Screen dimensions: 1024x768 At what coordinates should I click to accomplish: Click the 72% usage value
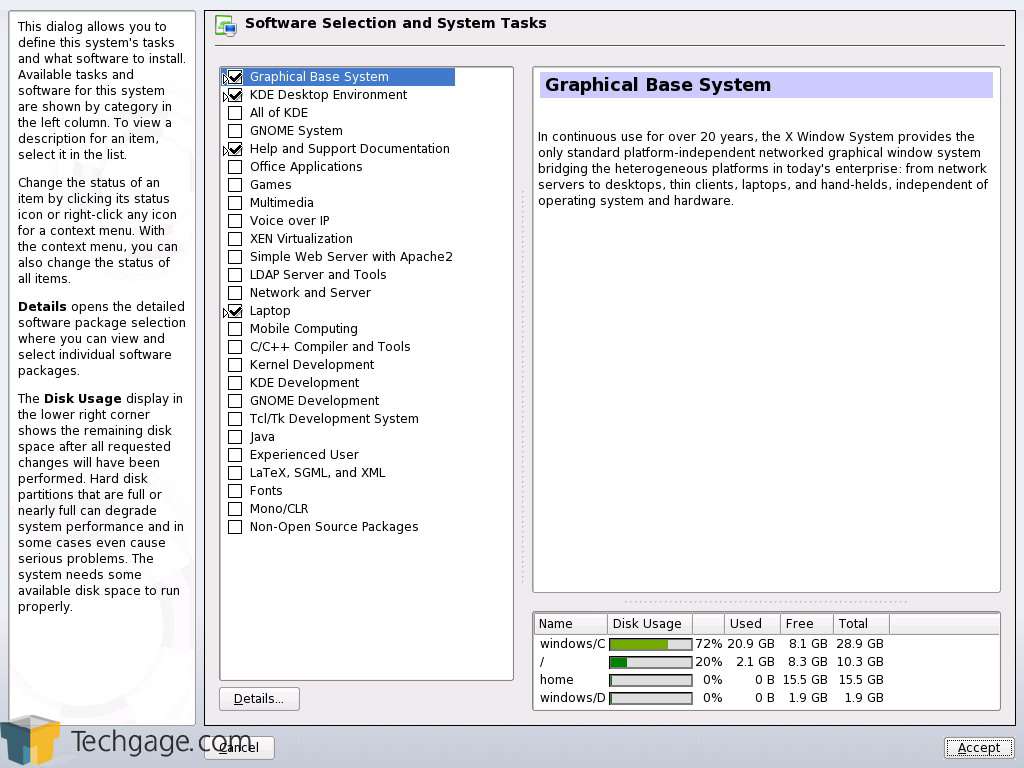tap(709, 644)
